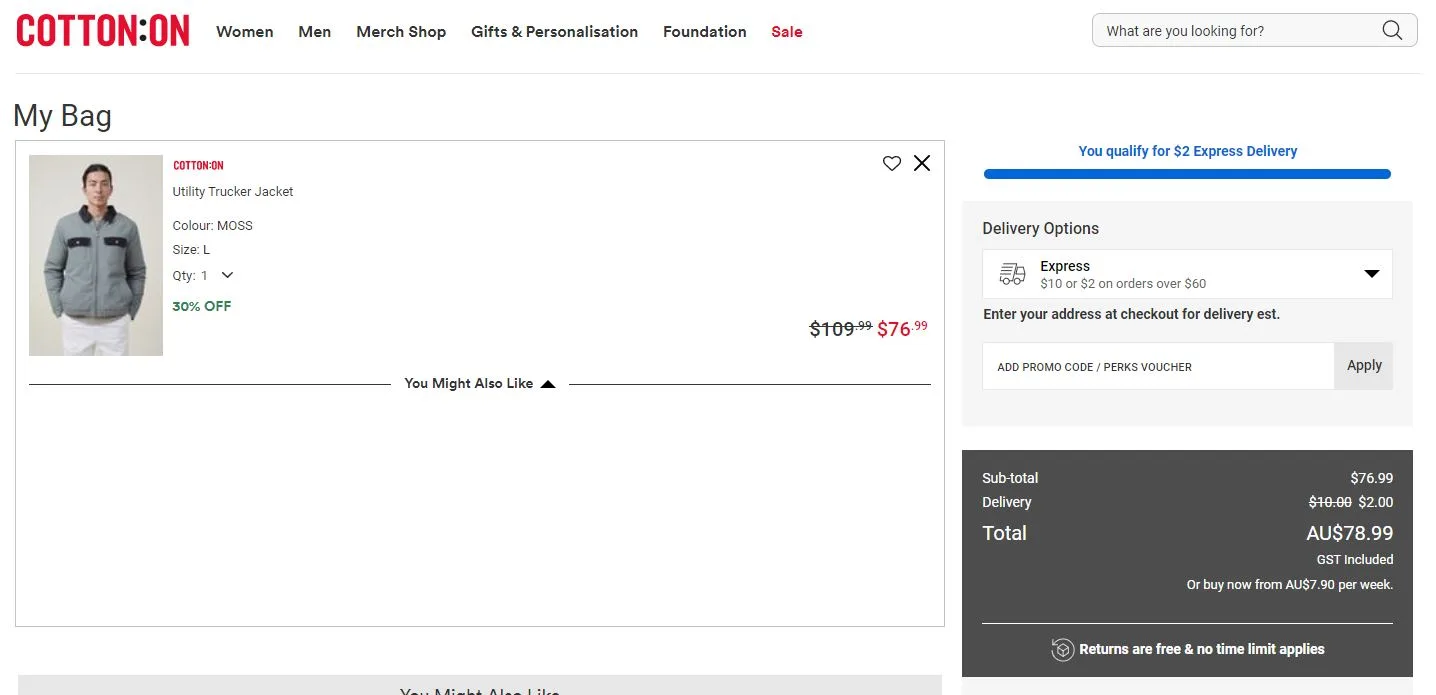Open the Women menu
This screenshot has height=695, width=1436.
(x=245, y=32)
